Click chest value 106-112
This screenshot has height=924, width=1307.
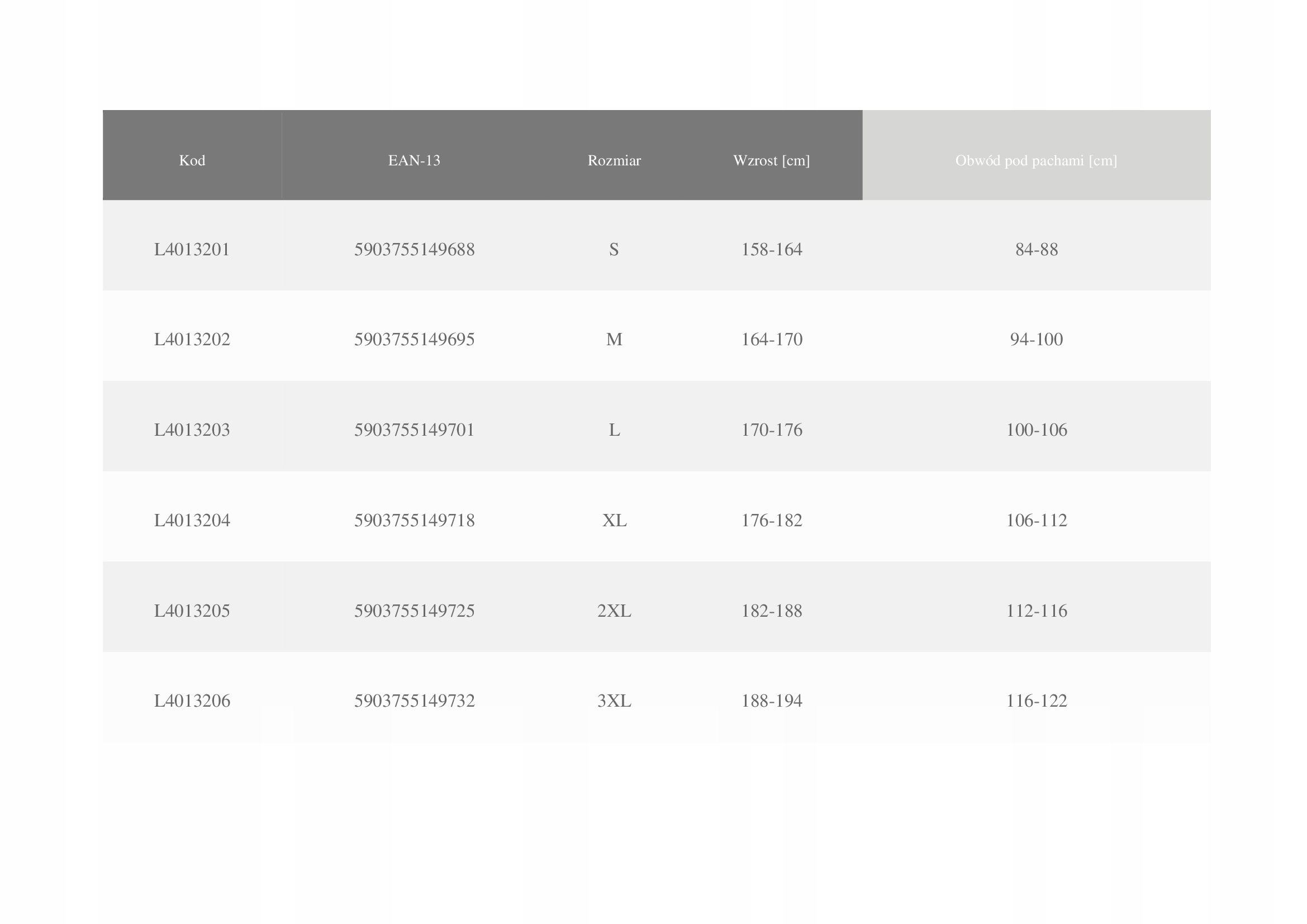[x=1037, y=520]
